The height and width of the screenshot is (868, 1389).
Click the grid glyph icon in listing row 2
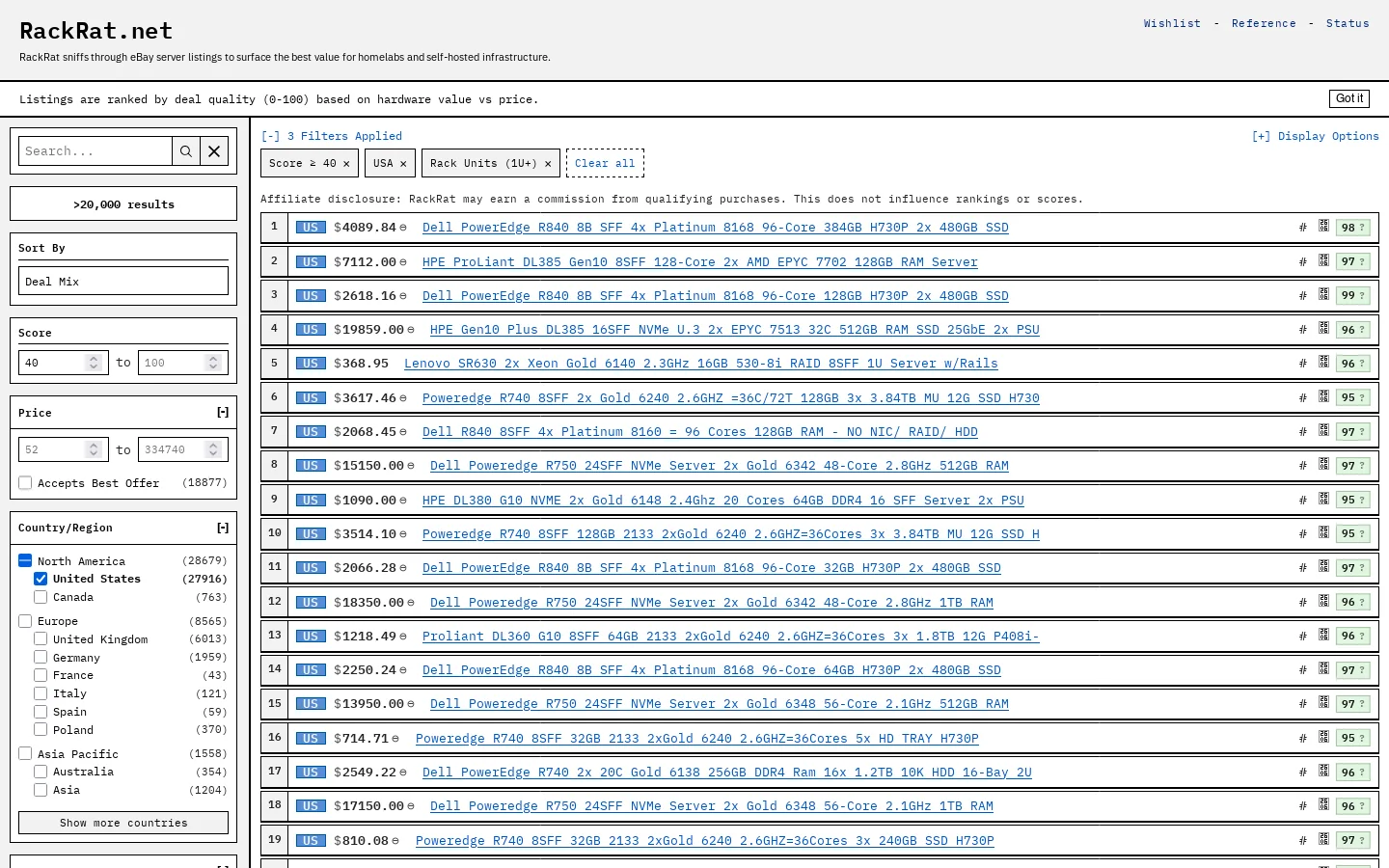click(x=1324, y=261)
